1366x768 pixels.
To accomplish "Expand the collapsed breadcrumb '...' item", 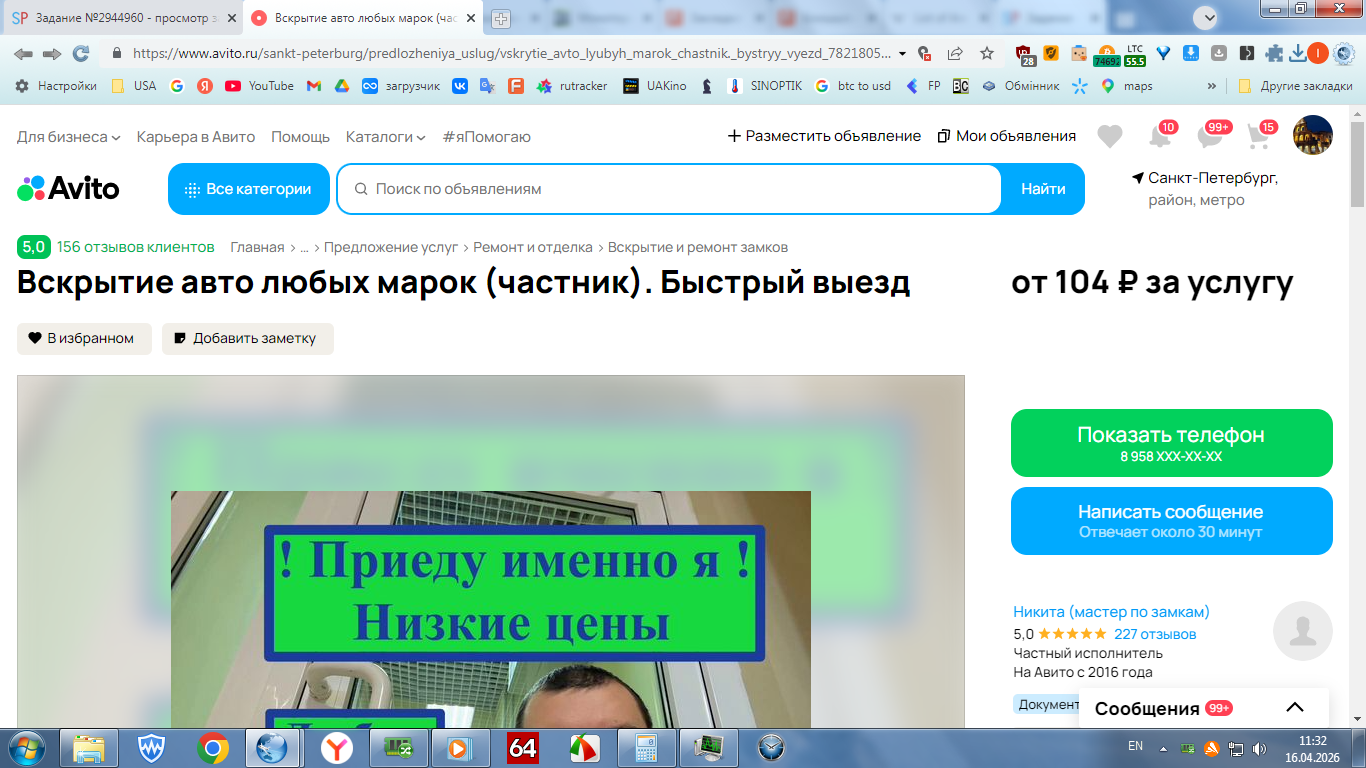I will [304, 247].
